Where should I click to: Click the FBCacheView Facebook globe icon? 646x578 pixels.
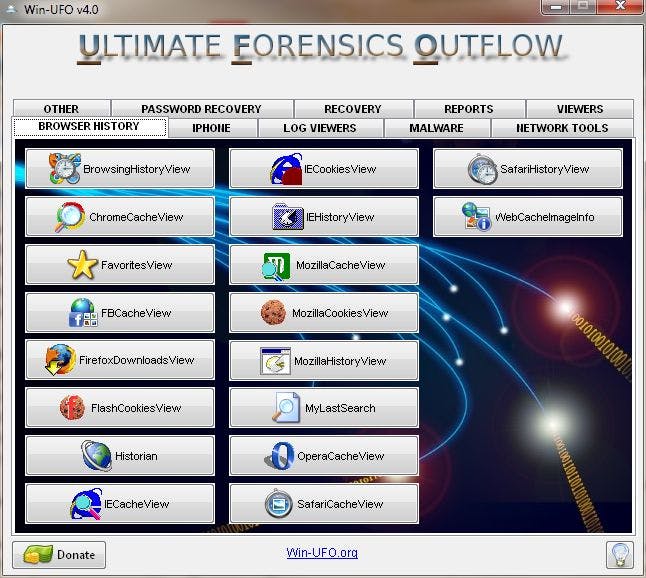[x=83, y=313]
